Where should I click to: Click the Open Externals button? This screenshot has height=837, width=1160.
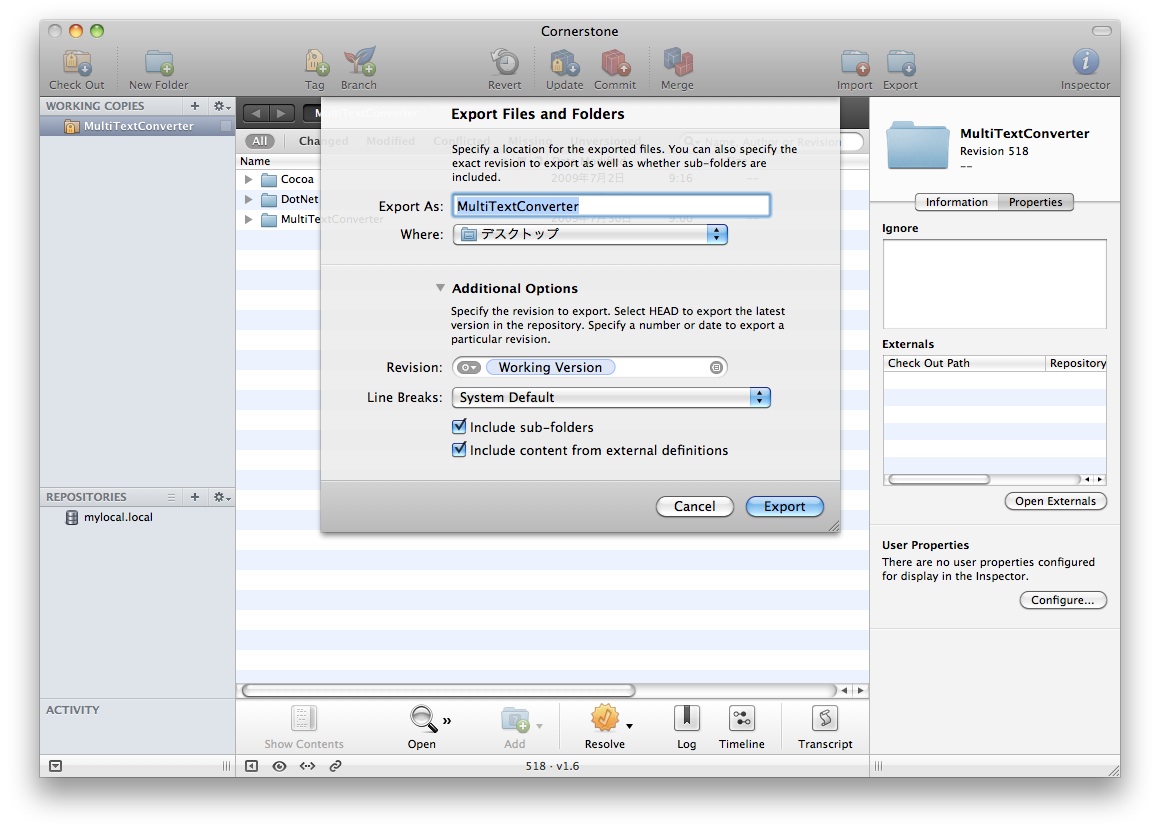(1056, 501)
